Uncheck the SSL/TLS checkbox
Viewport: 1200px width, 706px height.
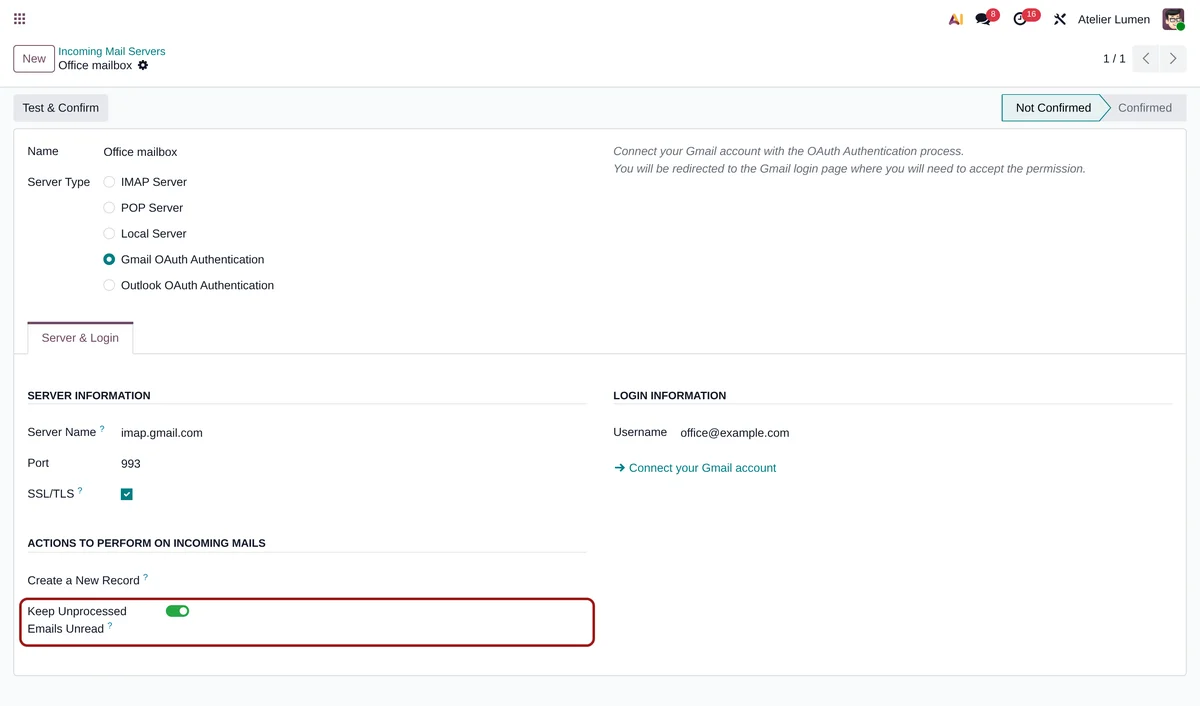coord(127,494)
